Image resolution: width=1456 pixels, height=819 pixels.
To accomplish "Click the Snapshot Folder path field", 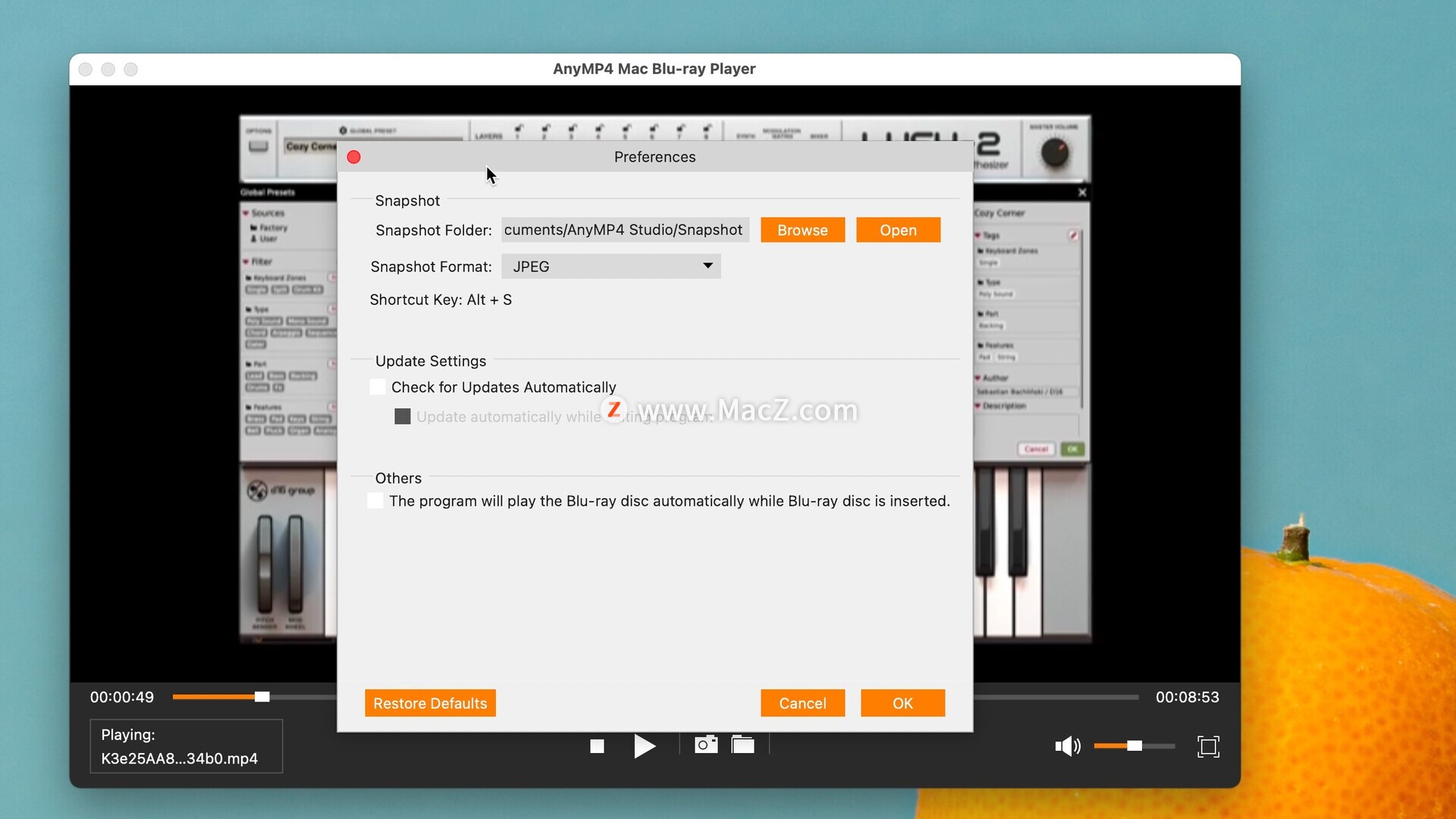I will point(625,230).
